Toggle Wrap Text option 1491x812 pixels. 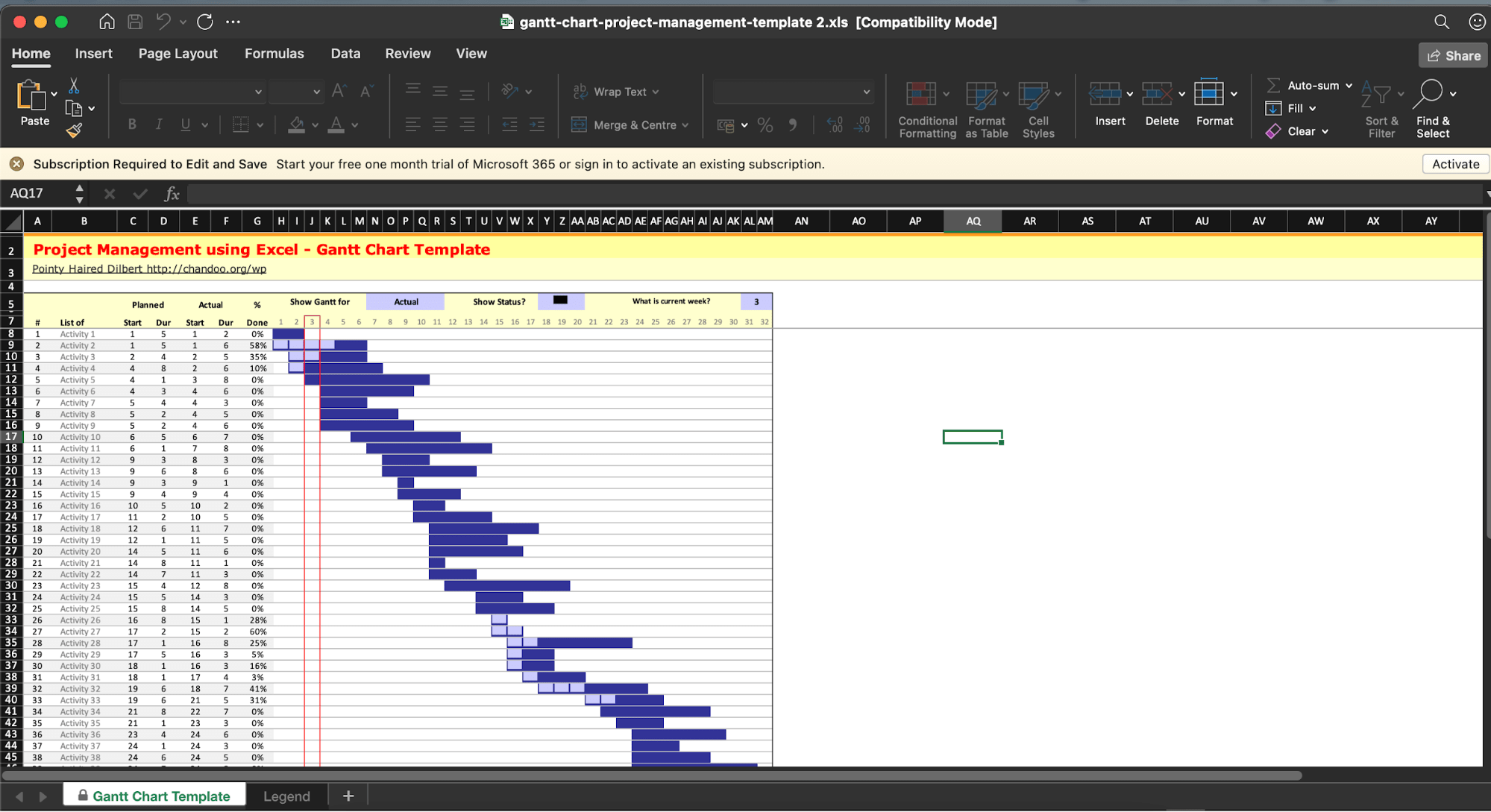615,92
